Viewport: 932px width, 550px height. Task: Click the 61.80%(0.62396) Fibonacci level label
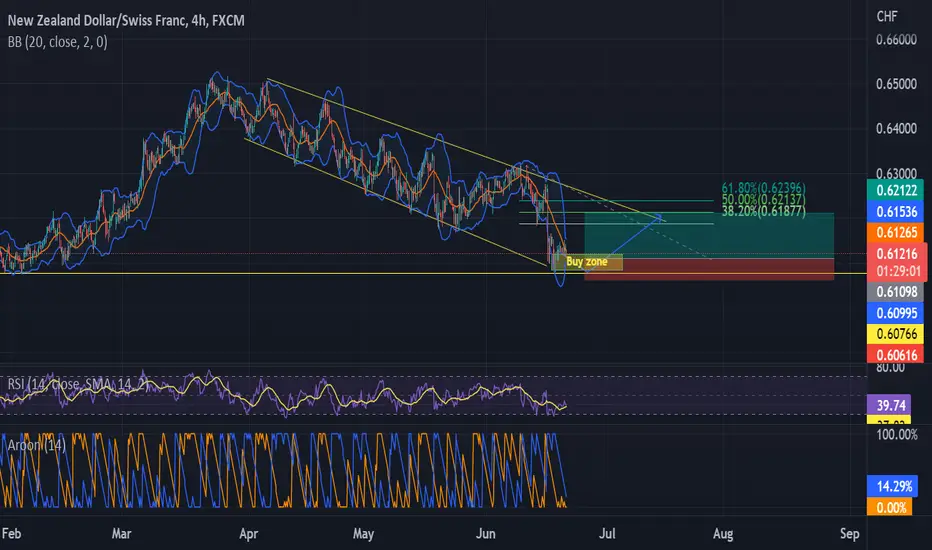(x=763, y=189)
